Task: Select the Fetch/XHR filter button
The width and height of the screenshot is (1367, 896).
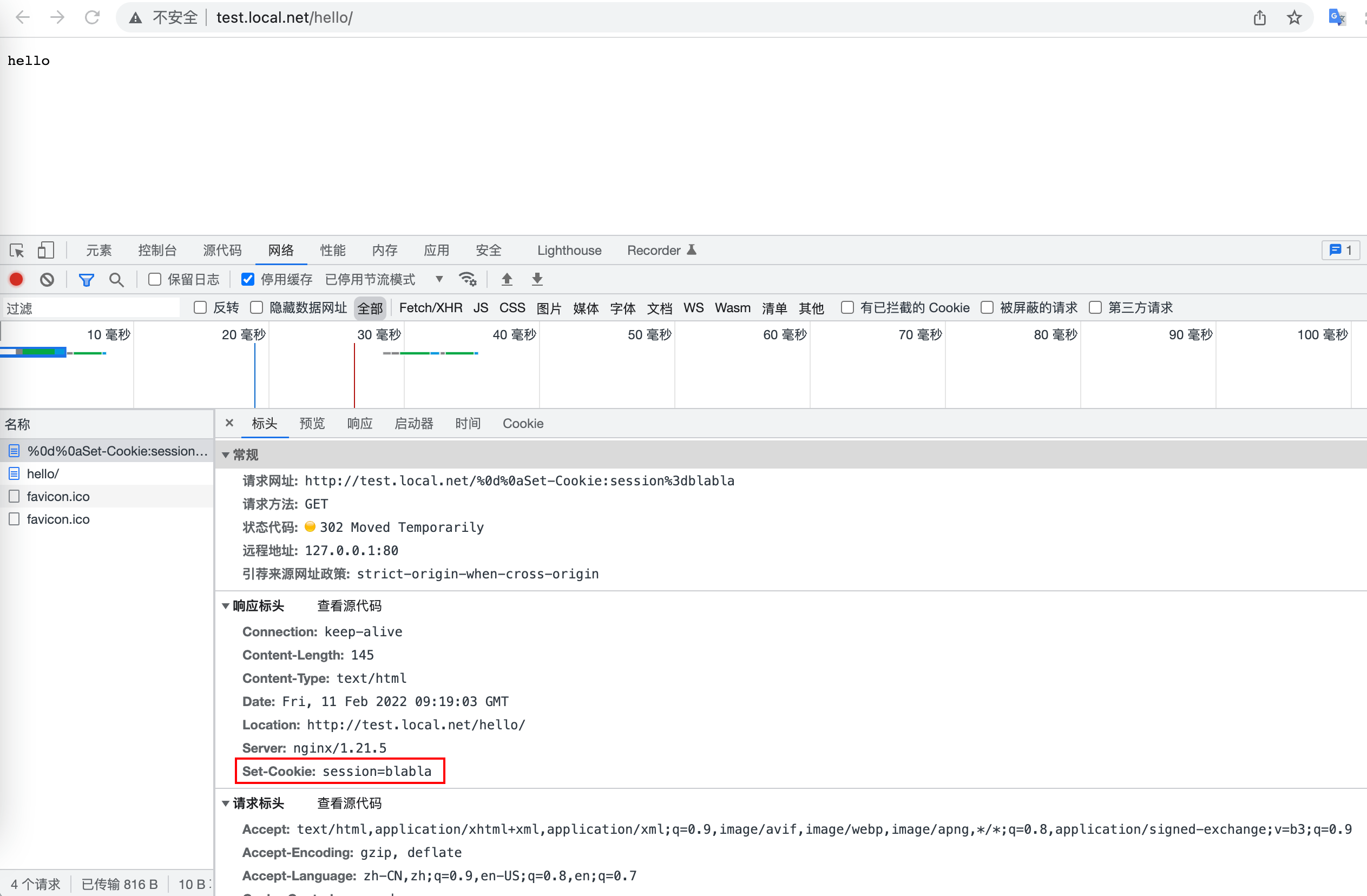Action: point(430,308)
